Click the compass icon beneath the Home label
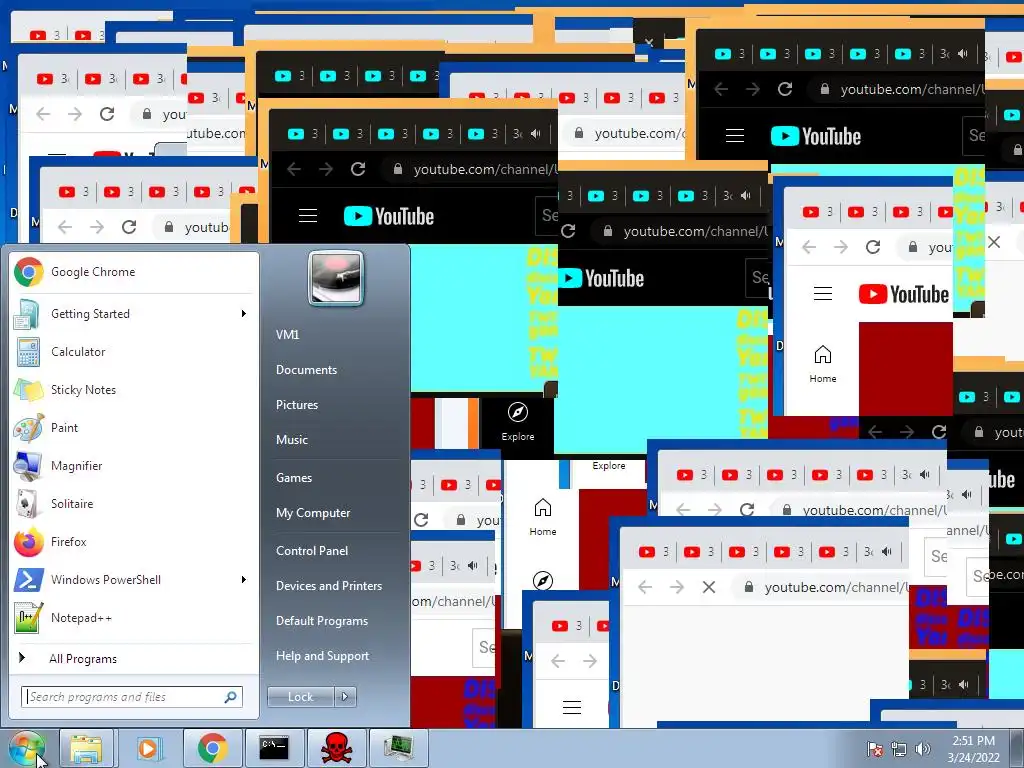Viewport: 1024px width, 768px height. [543, 581]
